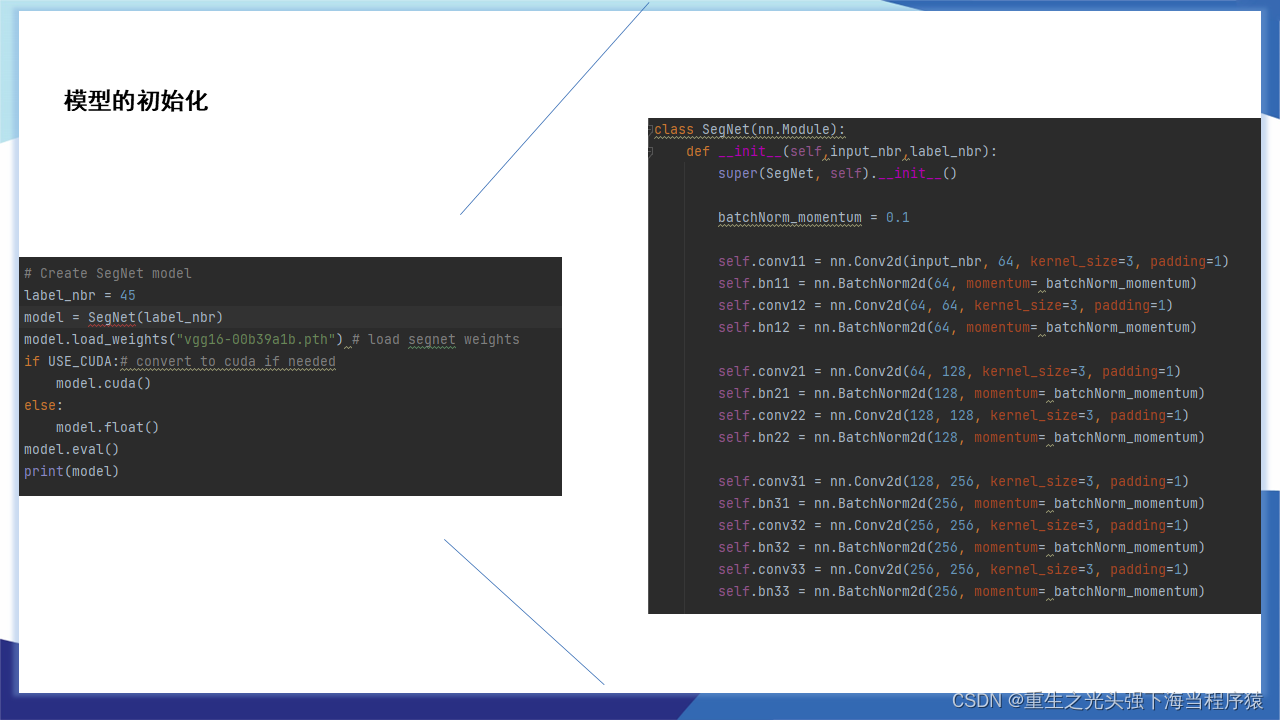
Task: Click the line 'print(model)'
Action: [x=72, y=471]
